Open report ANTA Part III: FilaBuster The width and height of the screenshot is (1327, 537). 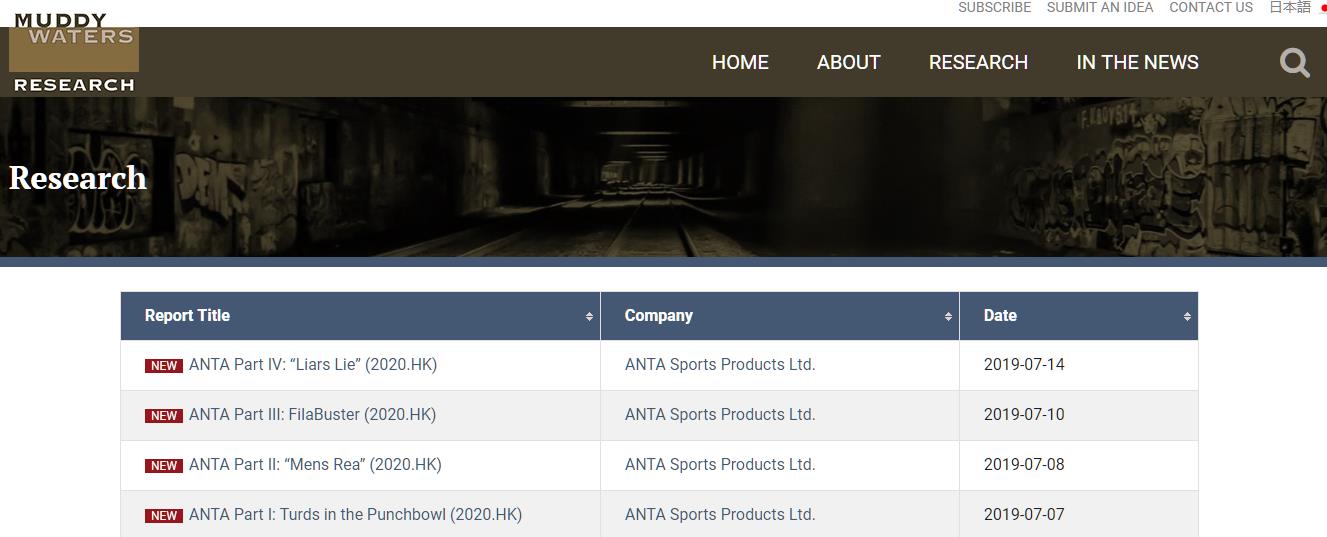(x=312, y=415)
